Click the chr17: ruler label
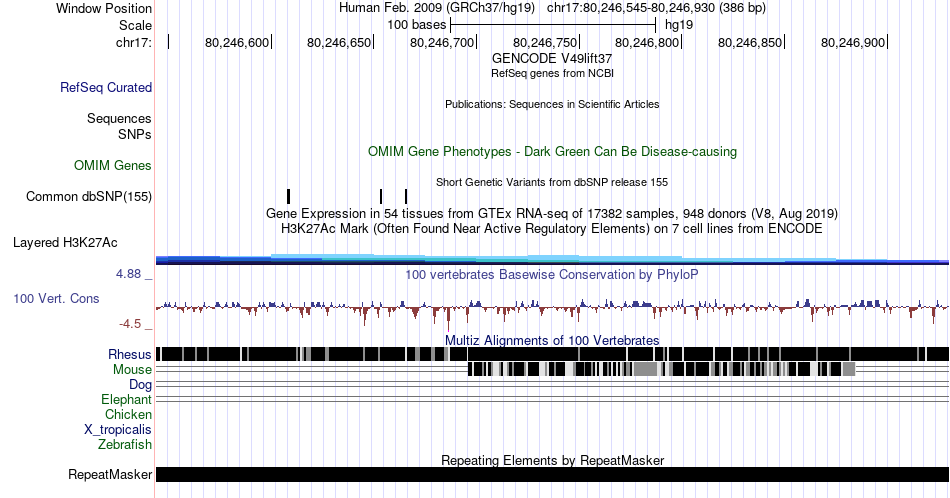The image size is (950, 498). pyautogui.click(x=134, y=42)
